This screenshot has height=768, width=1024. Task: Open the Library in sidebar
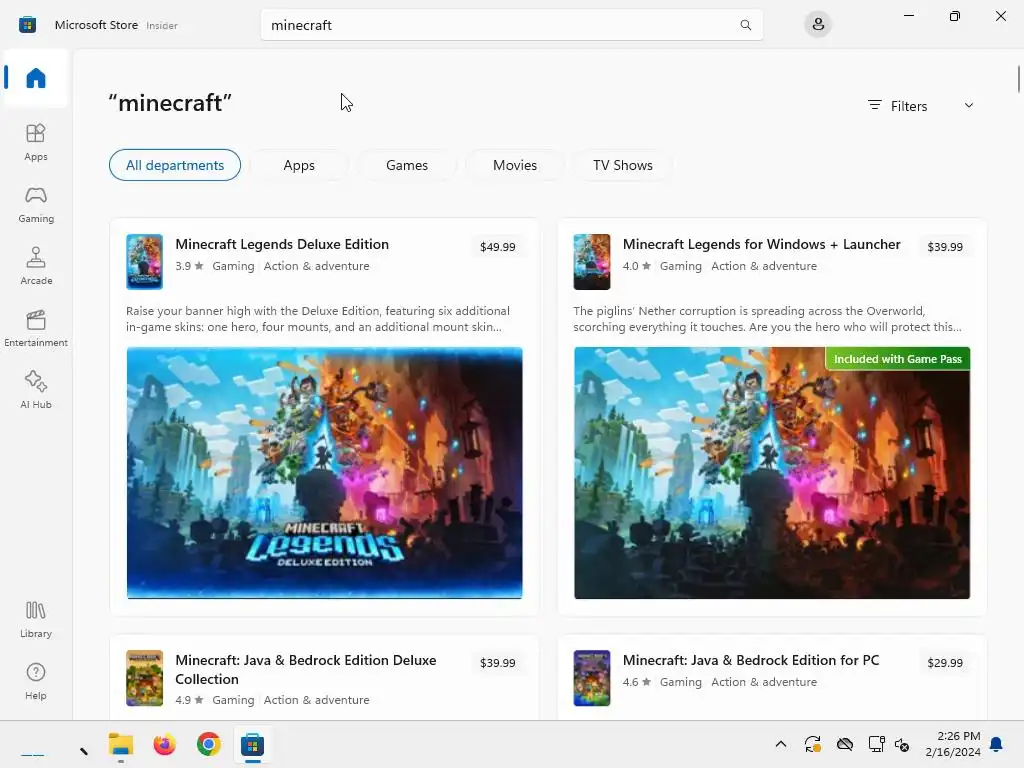click(36, 620)
